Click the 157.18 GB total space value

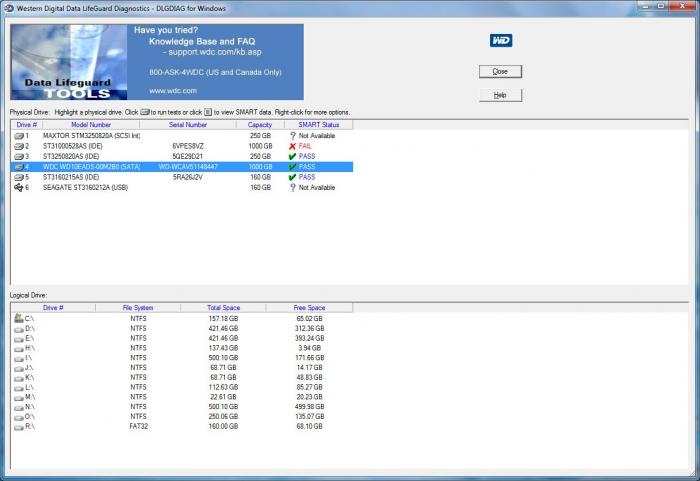coord(223,319)
